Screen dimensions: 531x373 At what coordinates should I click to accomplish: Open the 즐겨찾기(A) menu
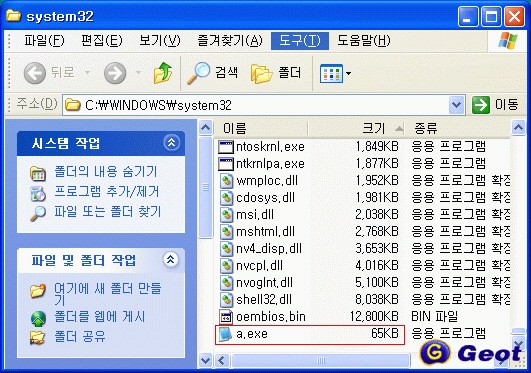click(230, 41)
